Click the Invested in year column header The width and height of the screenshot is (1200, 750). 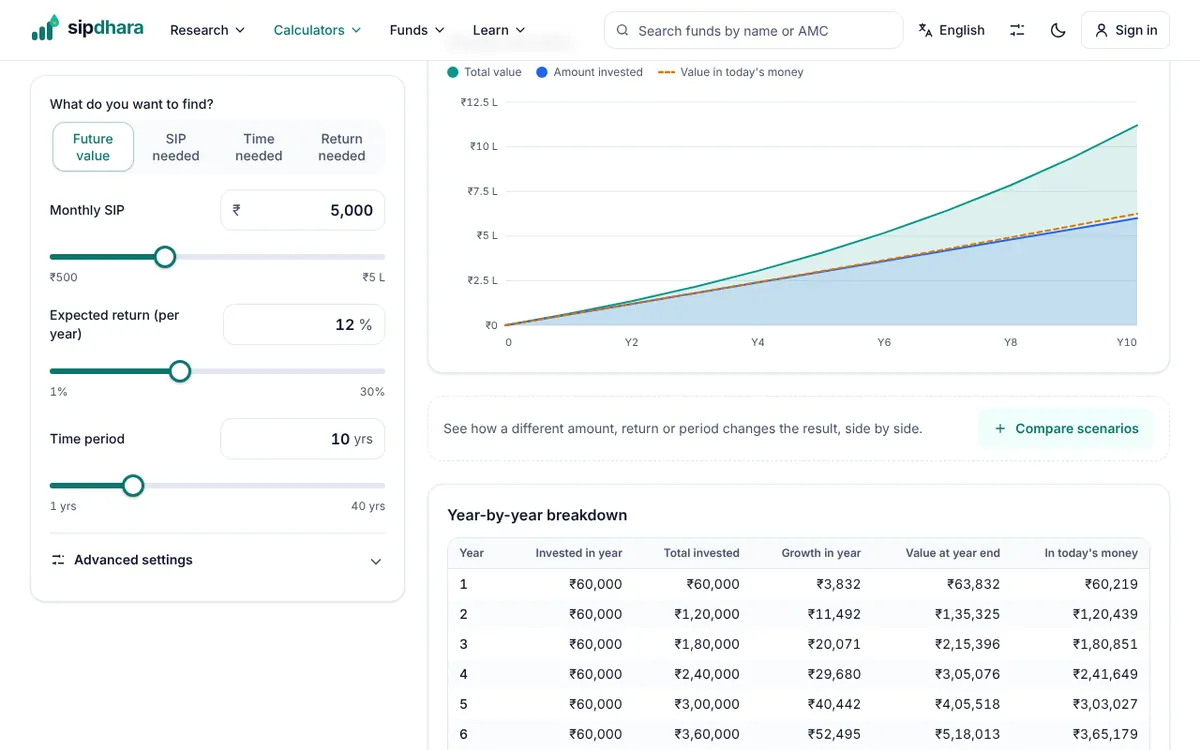579,553
